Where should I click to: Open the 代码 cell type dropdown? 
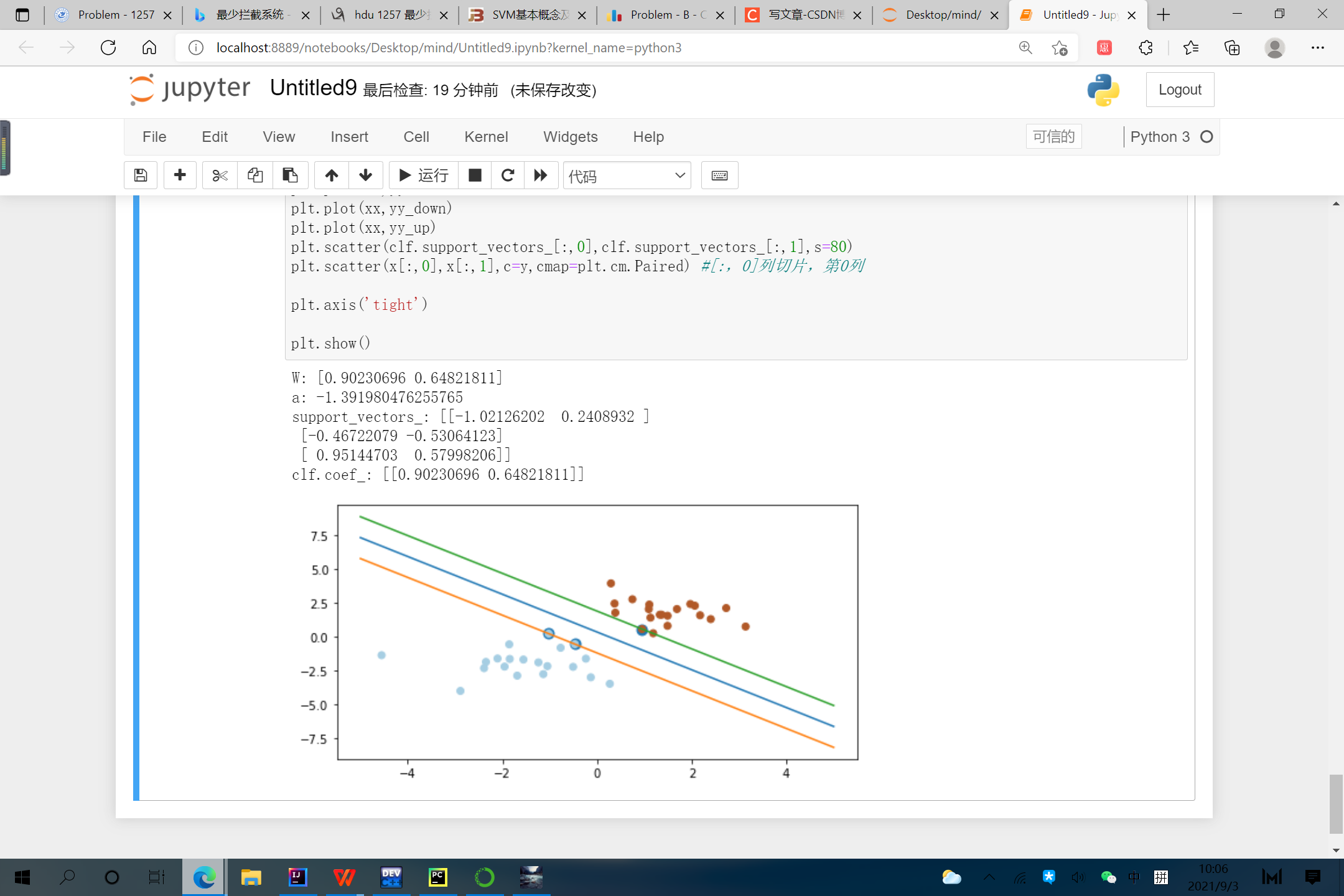[x=627, y=176]
